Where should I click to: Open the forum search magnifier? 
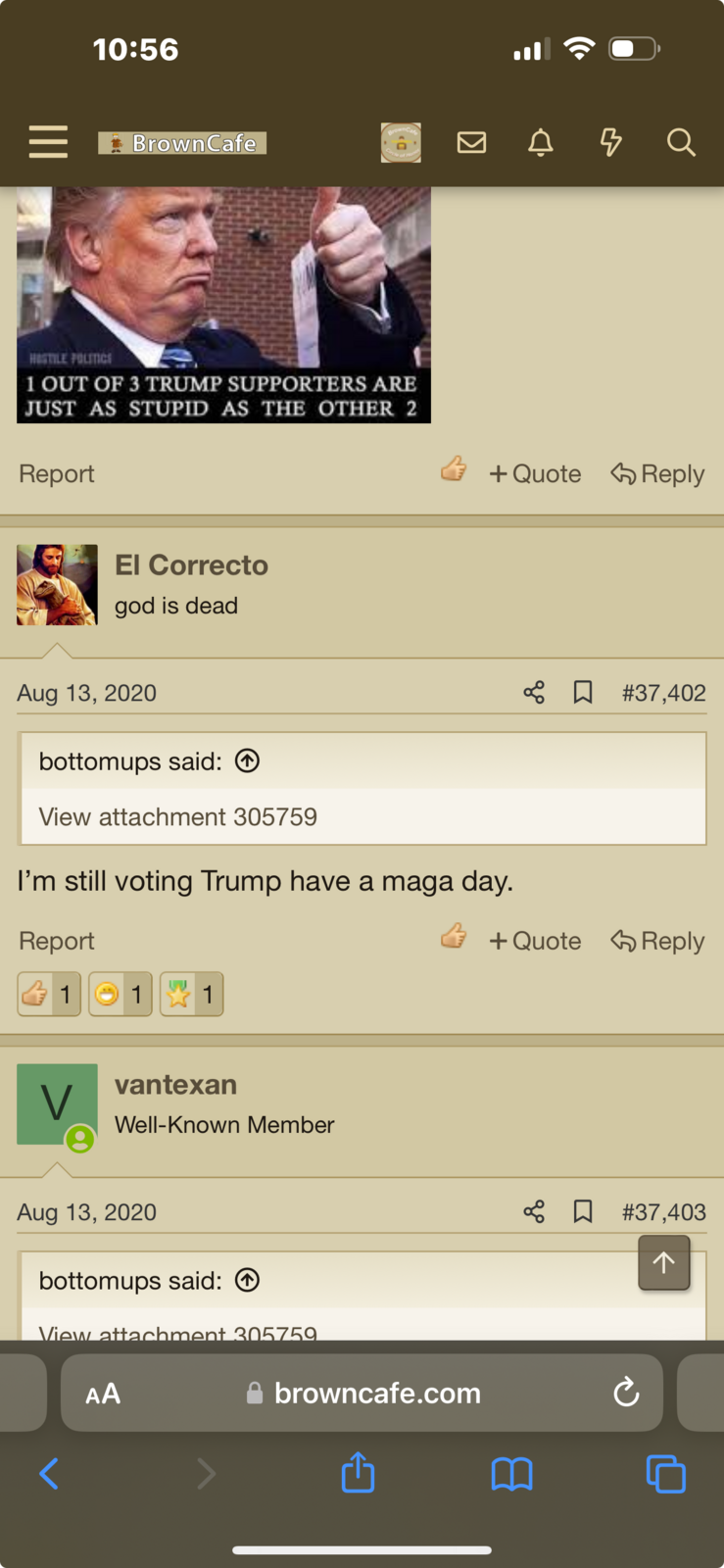point(681,143)
